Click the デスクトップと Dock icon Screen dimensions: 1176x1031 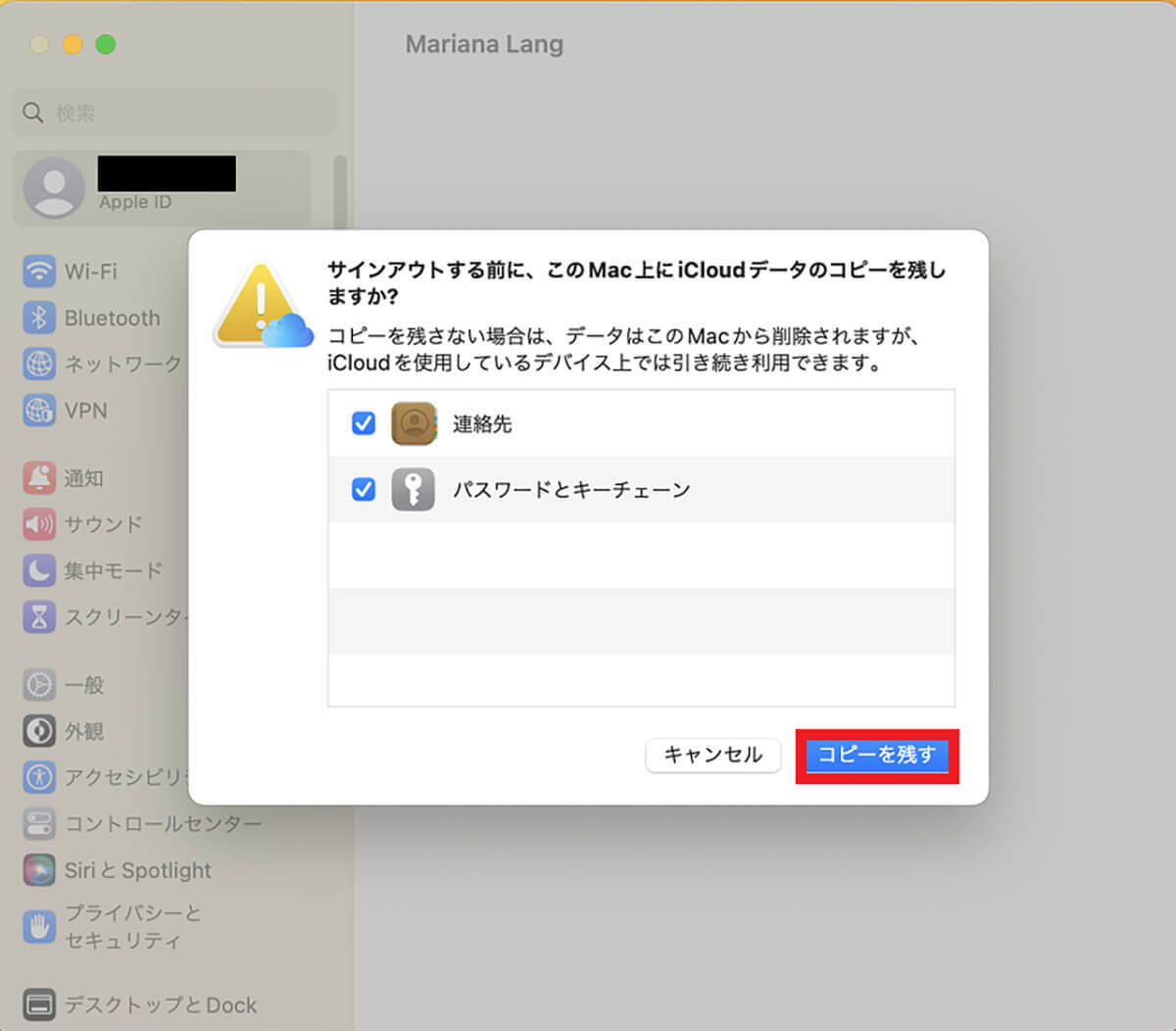39,1005
